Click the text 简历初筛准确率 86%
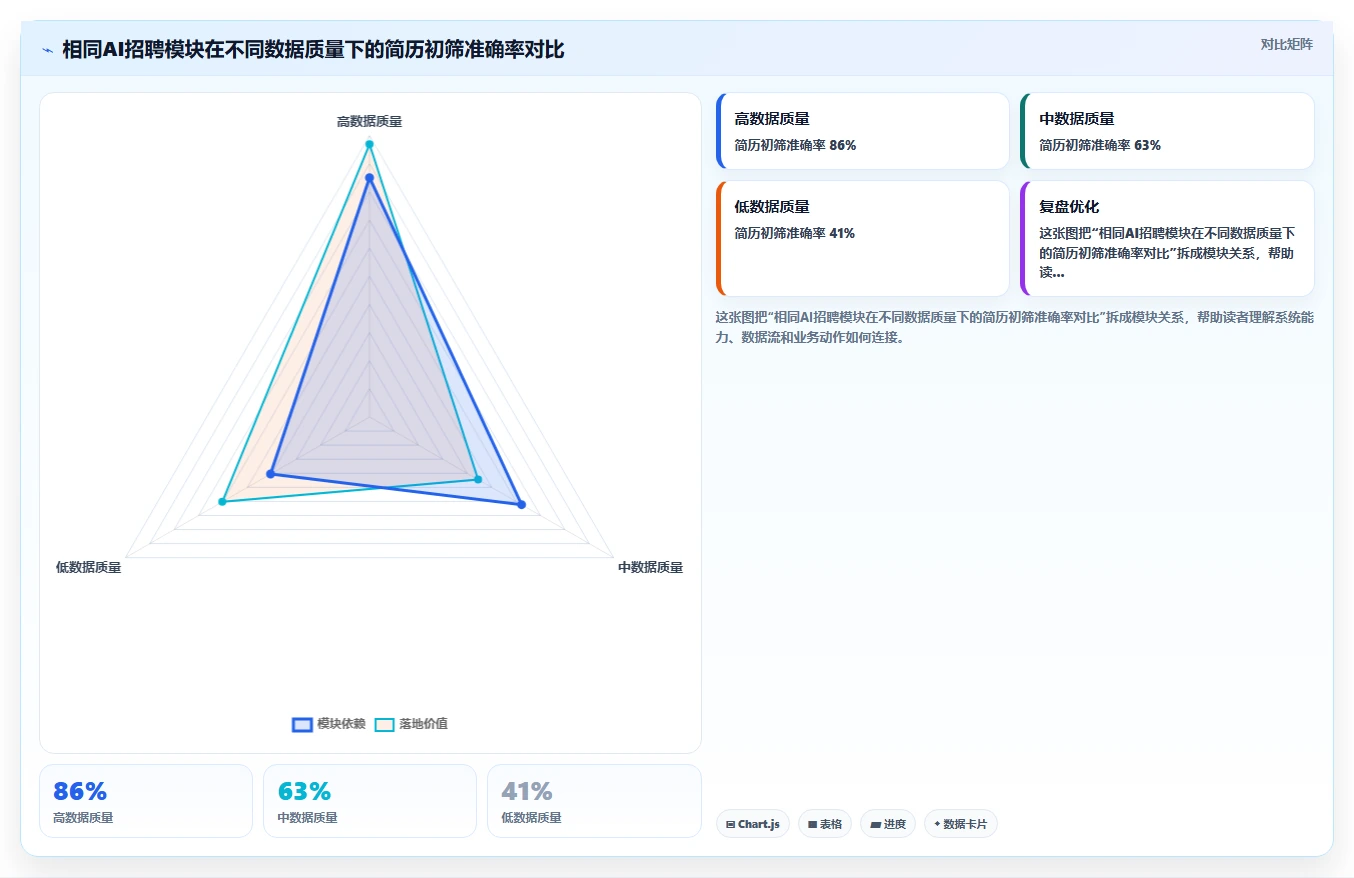The height and width of the screenshot is (878, 1354). tap(795, 145)
